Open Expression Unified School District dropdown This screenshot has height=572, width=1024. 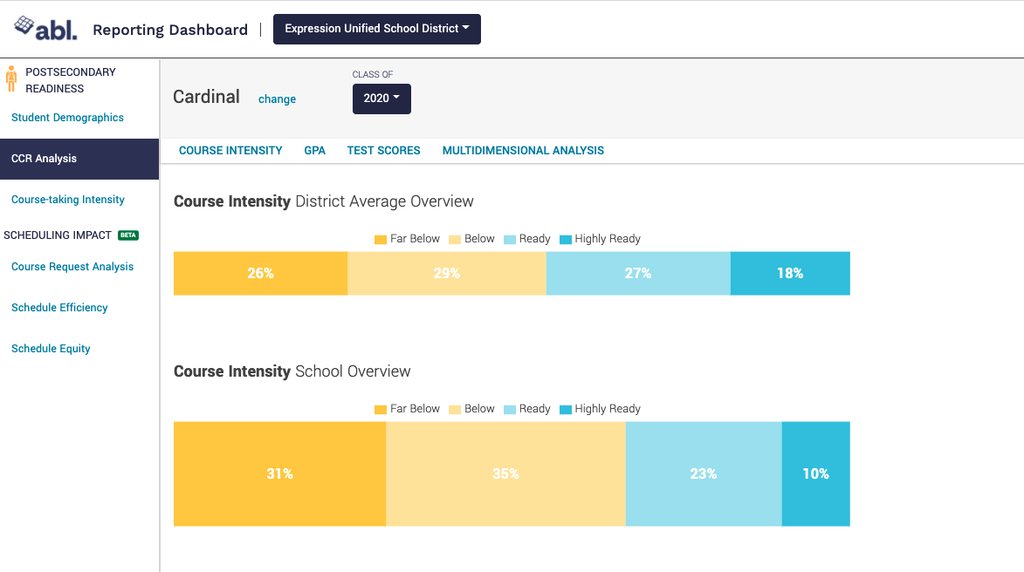point(377,29)
